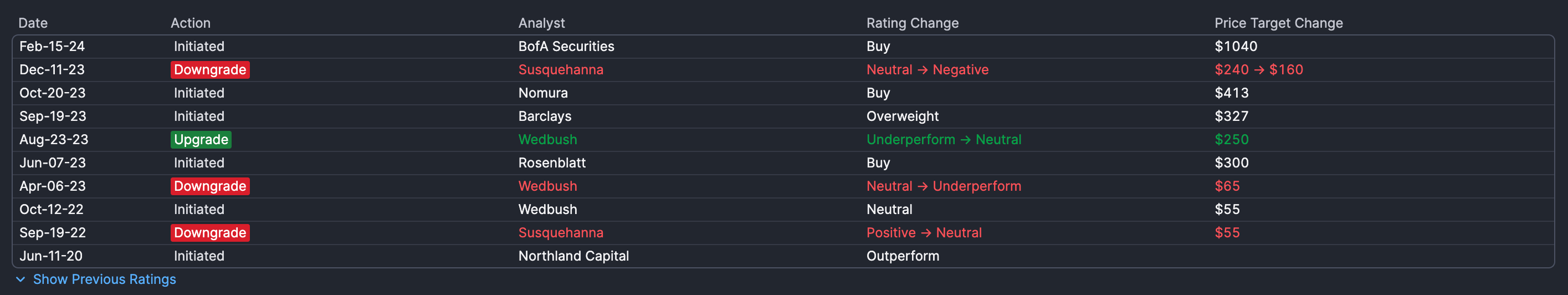Click the Price Target Change column header
1568x295 pixels.
pyautogui.click(x=1278, y=23)
